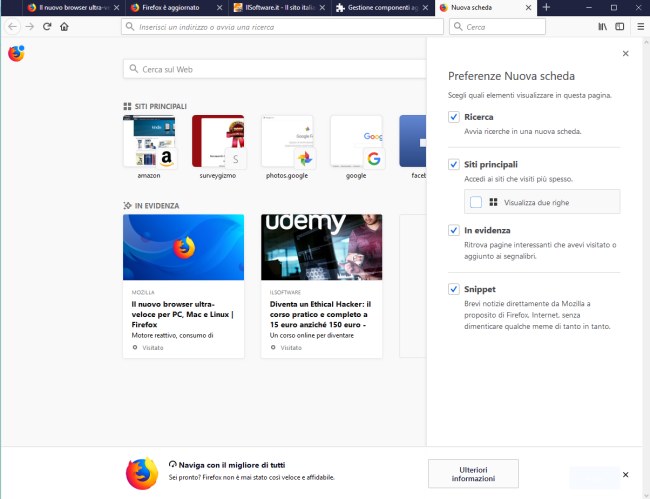Click the 'Cerca' toolbar search field
Image resolution: width=650 pixels, height=499 pixels.
click(x=497, y=27)
